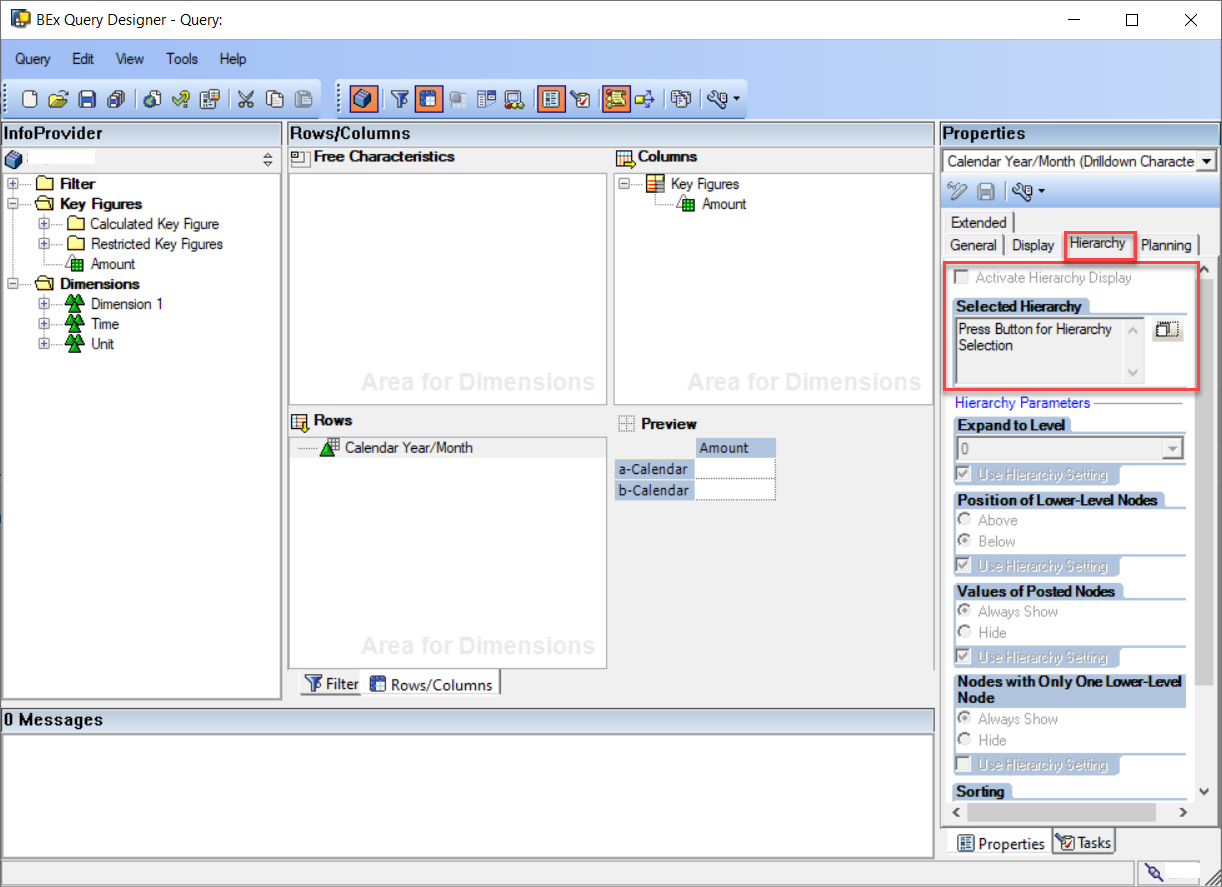This screenshot has height=887, width=1222.
Task: Expand the Restricted Key Figures folder
Action: point(44,244)
